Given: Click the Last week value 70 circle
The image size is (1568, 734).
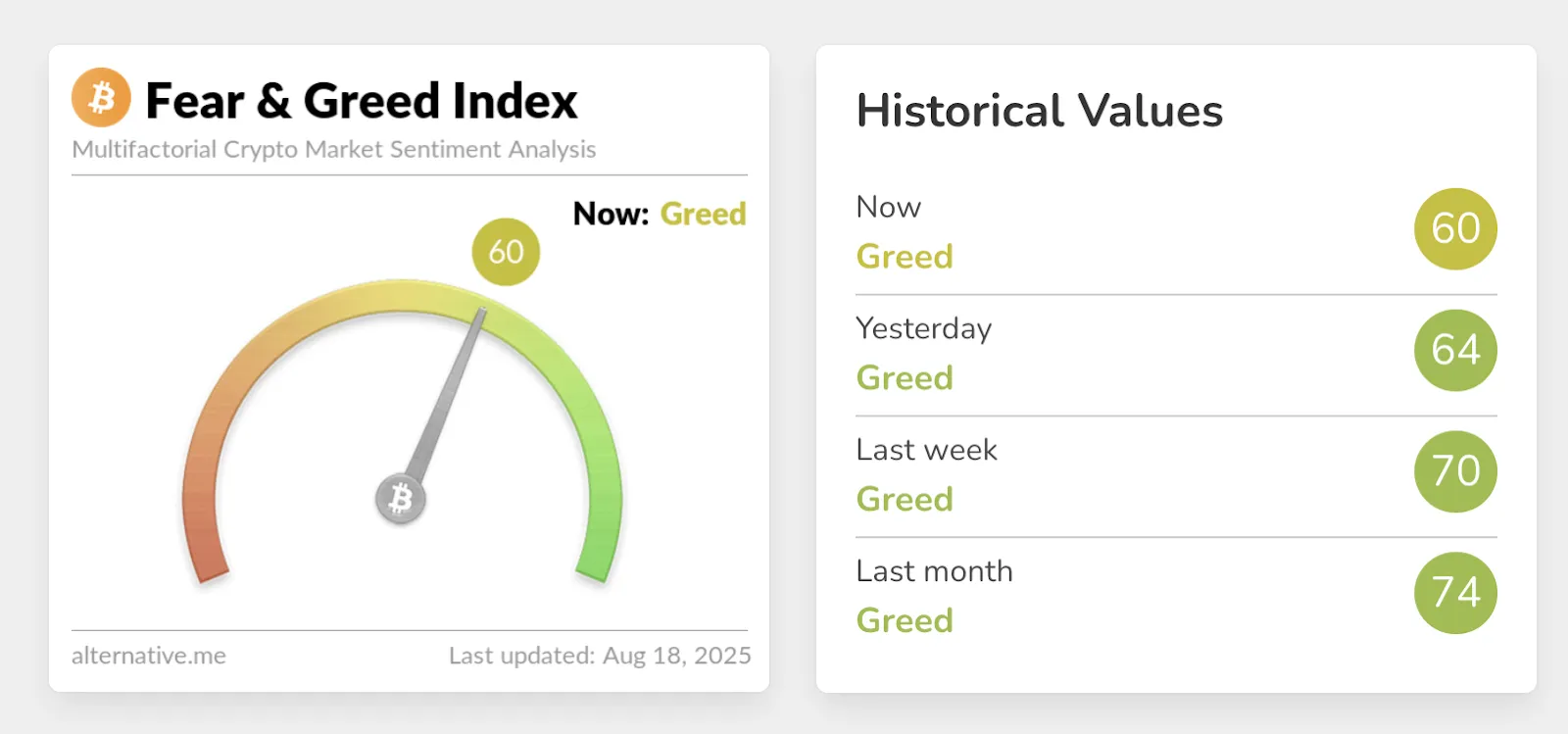Looking at the screenshot, I should pos(1455,471).
